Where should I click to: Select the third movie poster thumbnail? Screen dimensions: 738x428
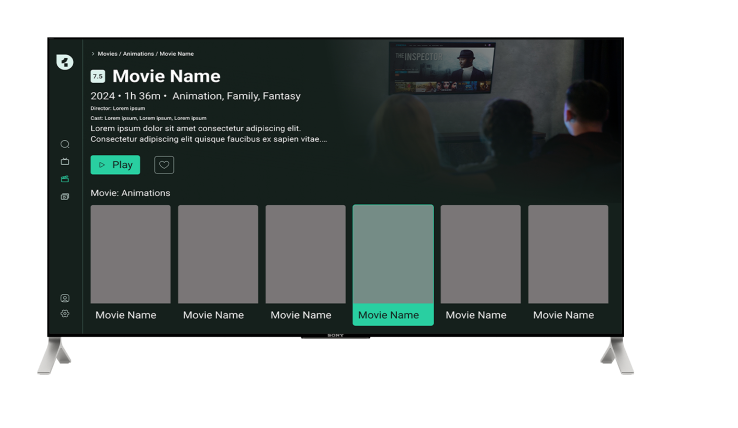point(305,254)
